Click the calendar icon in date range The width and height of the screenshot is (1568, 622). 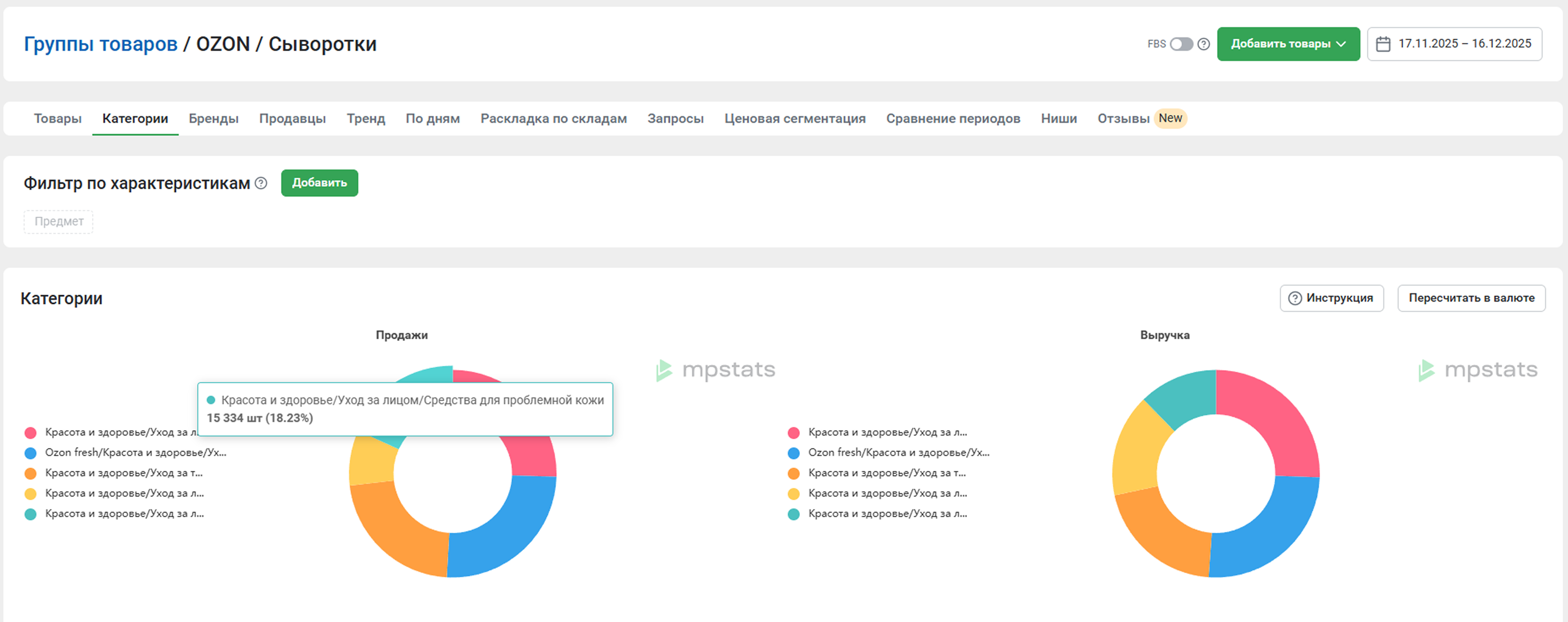1383,44
